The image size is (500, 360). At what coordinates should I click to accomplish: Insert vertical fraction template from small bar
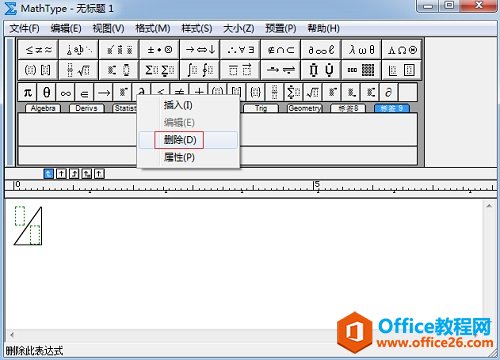[274, 92]
